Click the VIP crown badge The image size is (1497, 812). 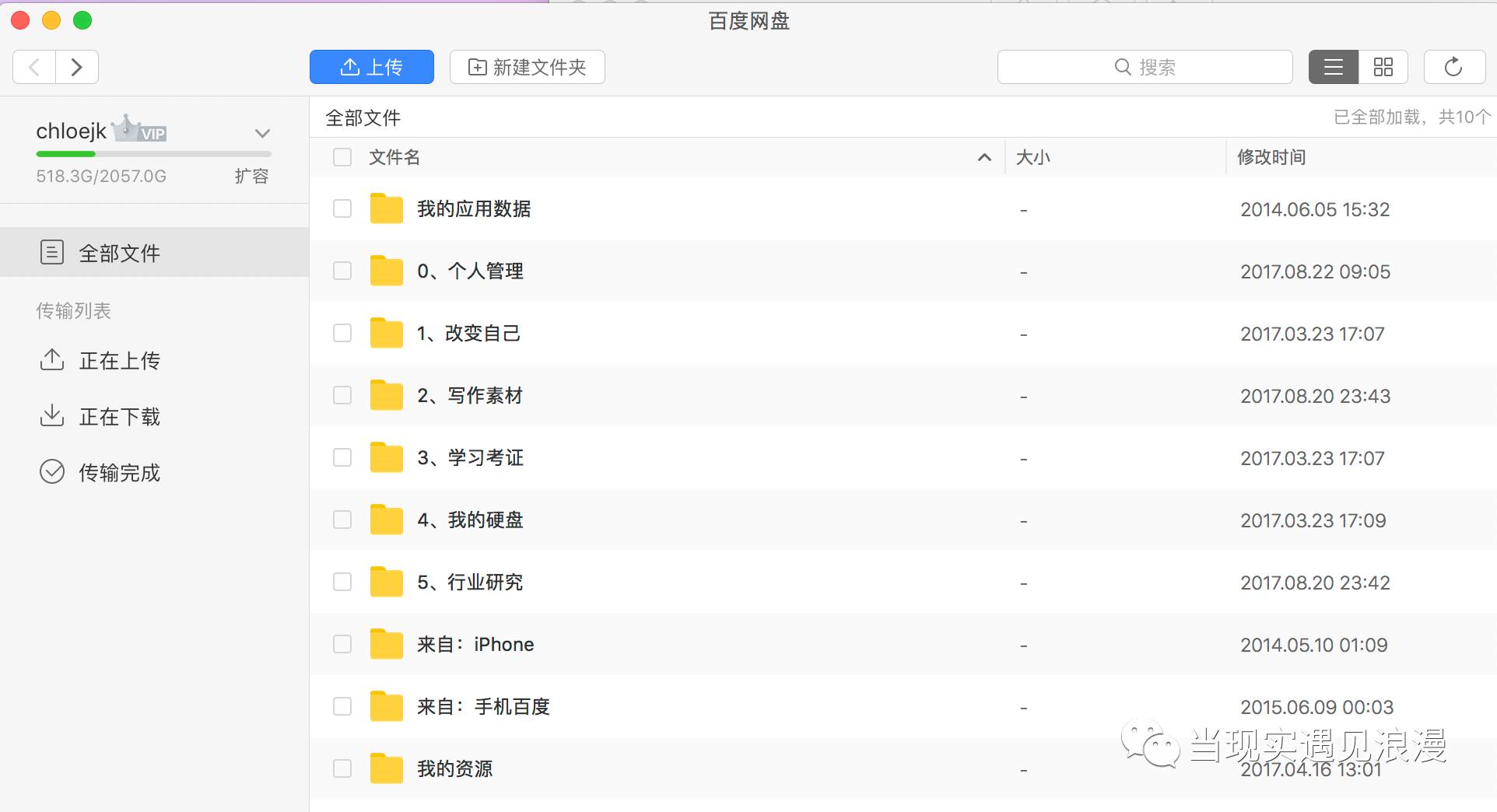(x=140, y=129)
